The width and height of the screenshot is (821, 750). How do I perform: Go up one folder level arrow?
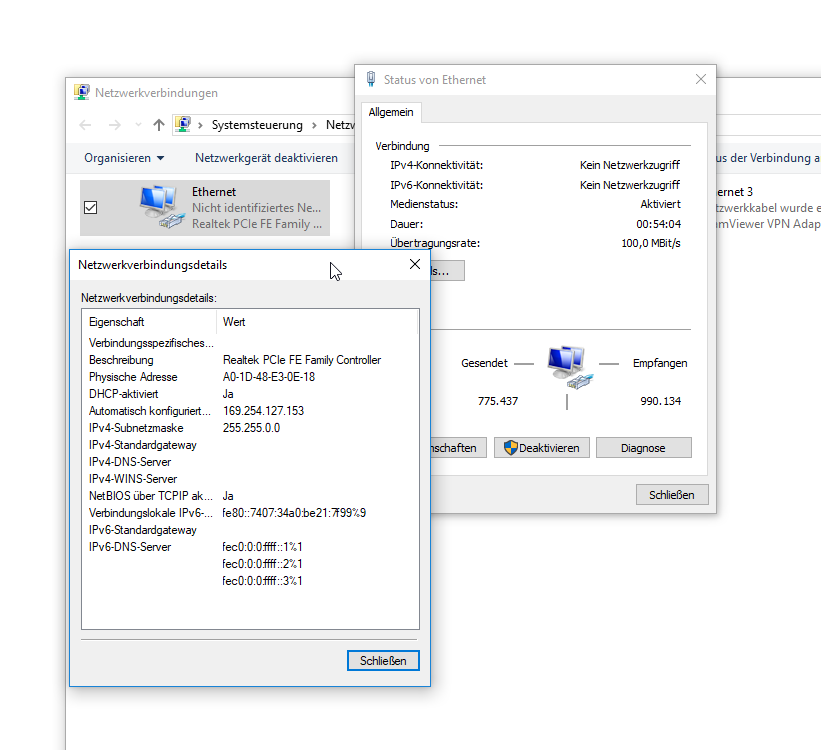pyautogui.click(x=159, y=125)
